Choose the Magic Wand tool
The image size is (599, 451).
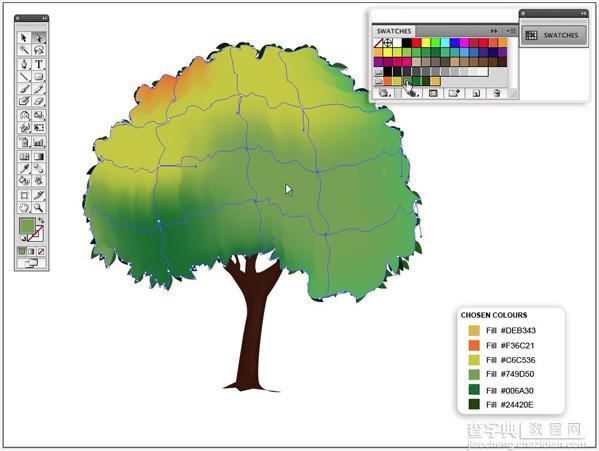(x=24, y=50)
